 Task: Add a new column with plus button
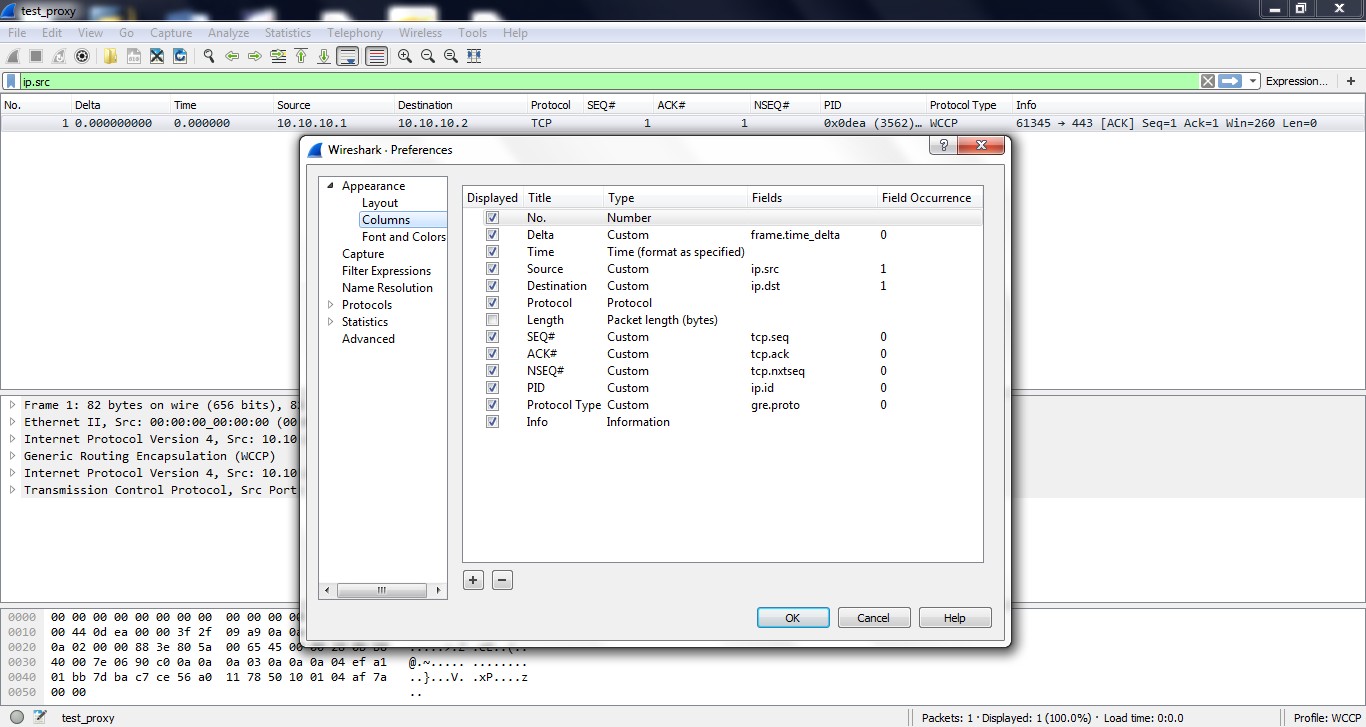tap(473, 580)
